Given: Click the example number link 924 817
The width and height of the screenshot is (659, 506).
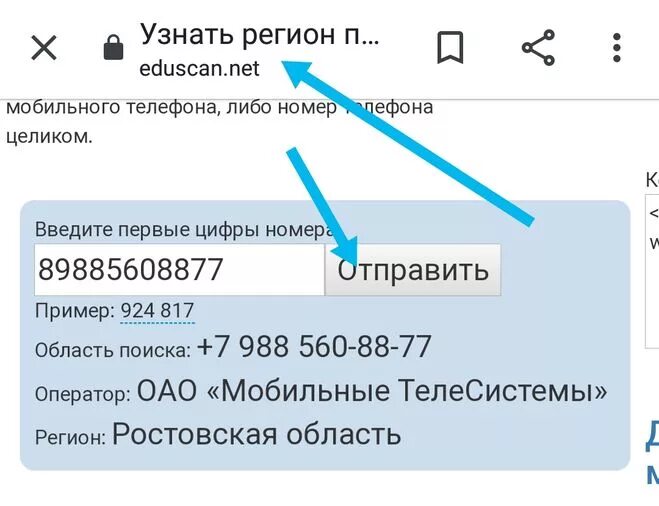Looking at the screenshot, I should tap(157, 311).
